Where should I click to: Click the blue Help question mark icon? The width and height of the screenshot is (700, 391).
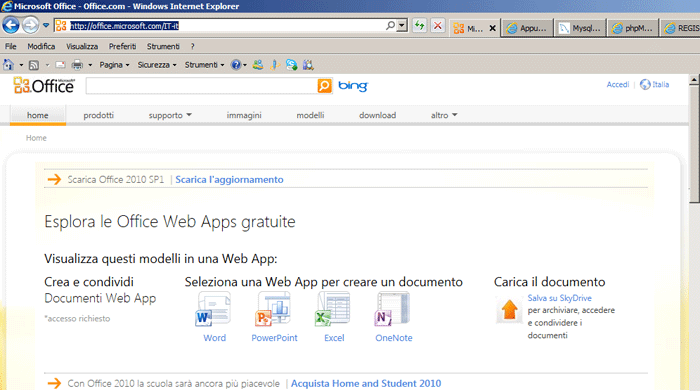pos(236,65)
